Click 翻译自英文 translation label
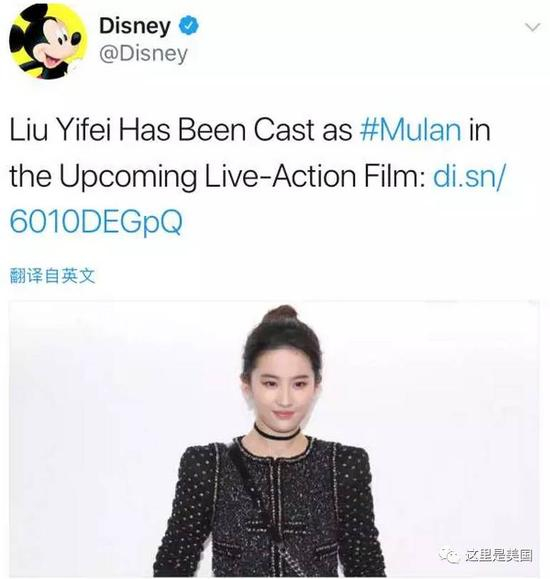 coord(52,276)
